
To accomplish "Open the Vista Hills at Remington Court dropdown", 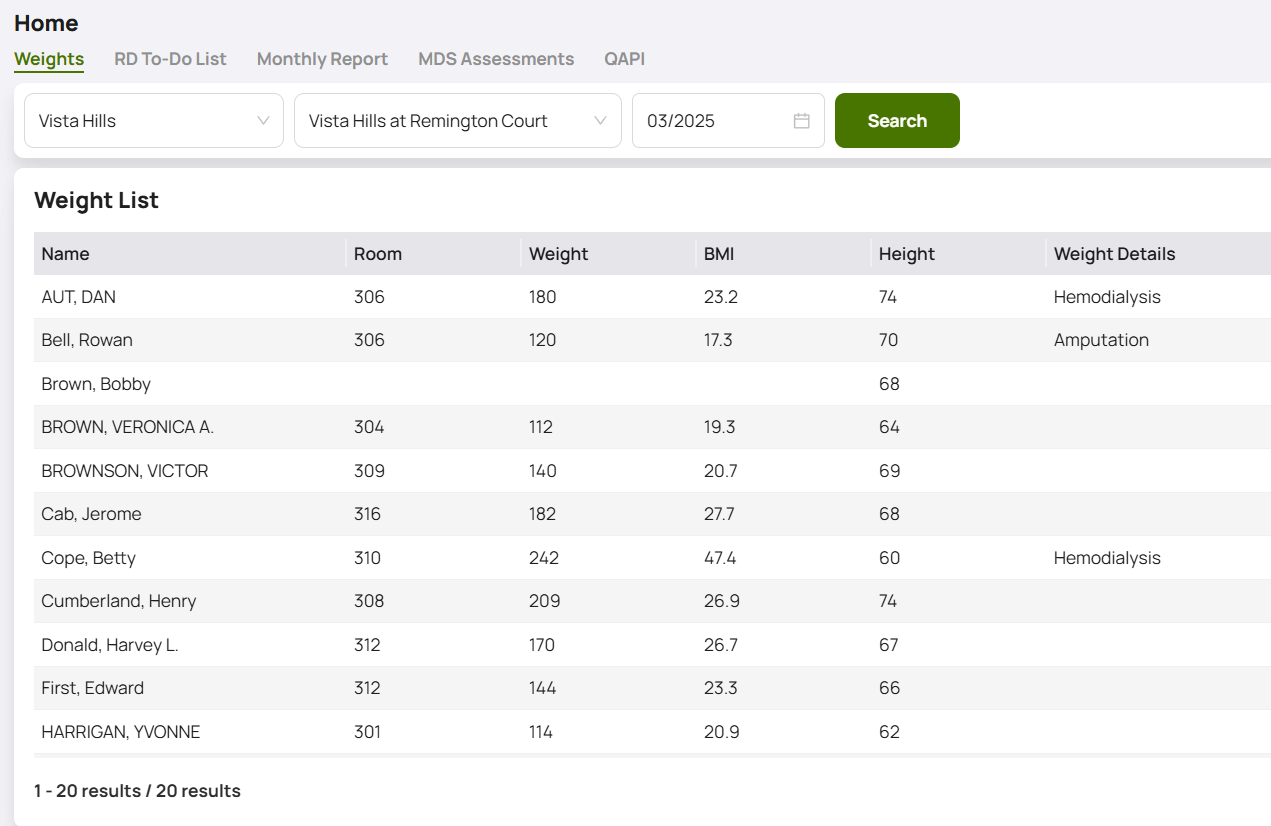I will (x=457, y=121).
